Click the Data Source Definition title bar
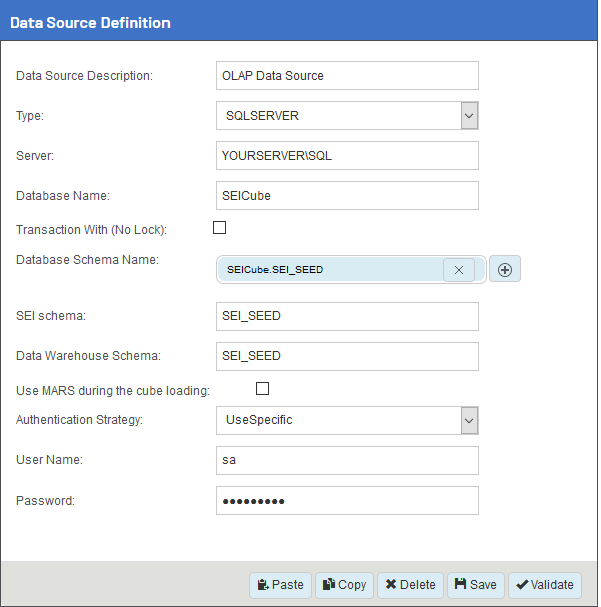The height and width of the screenshot is (607, 601). (299, 22)
